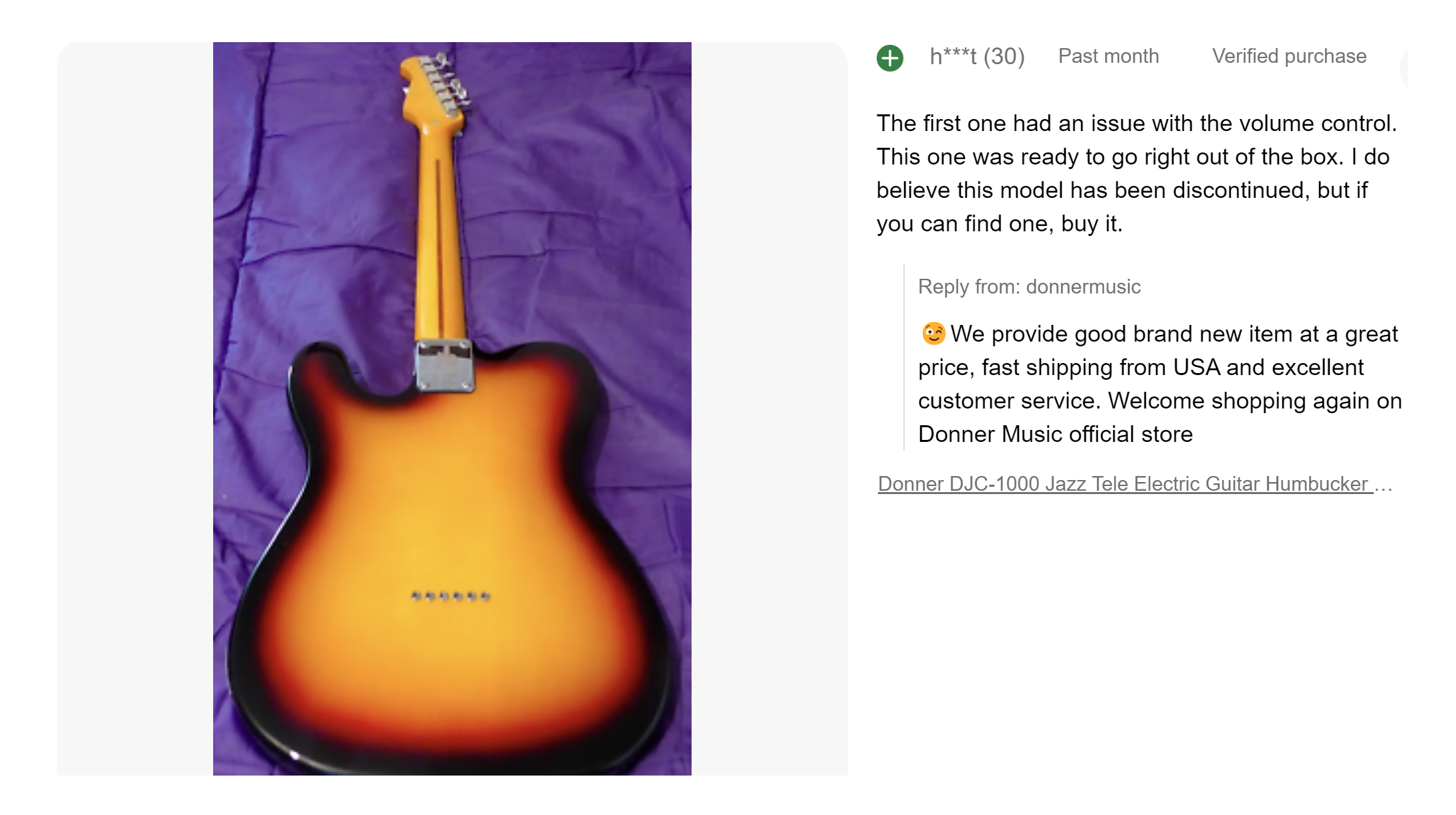Click the buyer's review text about volume control
1456x815 pixels.
1136,173
